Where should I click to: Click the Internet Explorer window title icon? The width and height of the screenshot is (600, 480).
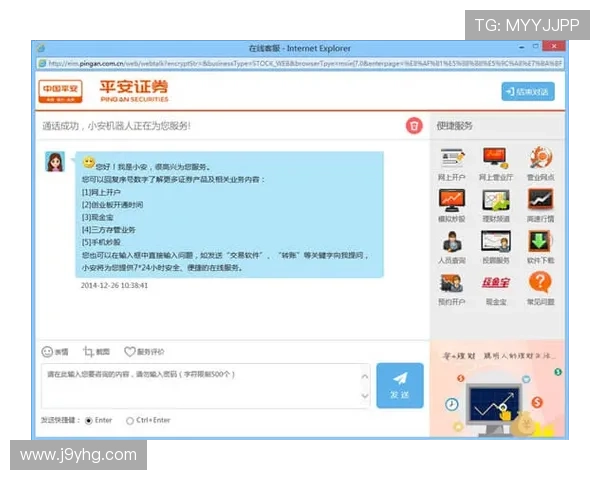click(41, 48)
